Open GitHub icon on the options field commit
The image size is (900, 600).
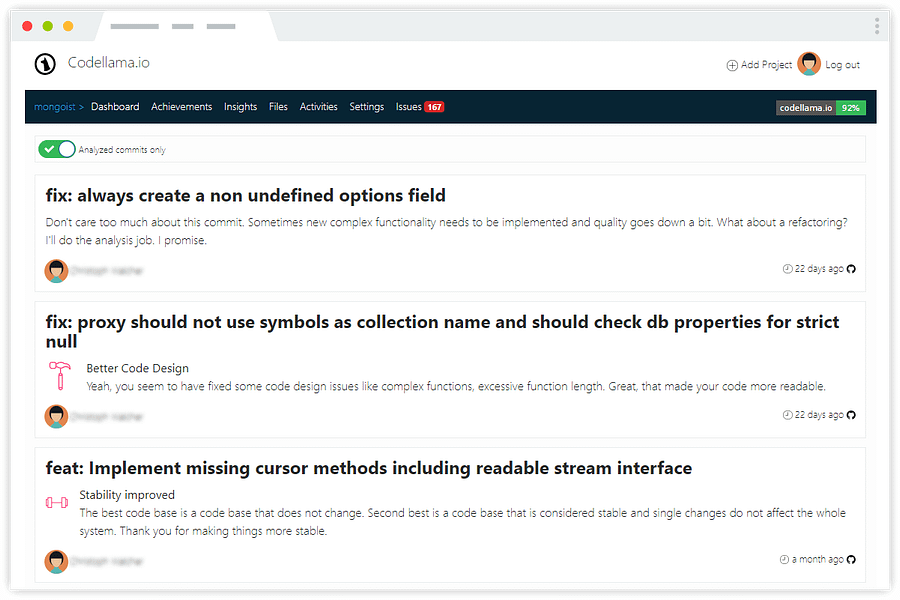tap(851, 269)
